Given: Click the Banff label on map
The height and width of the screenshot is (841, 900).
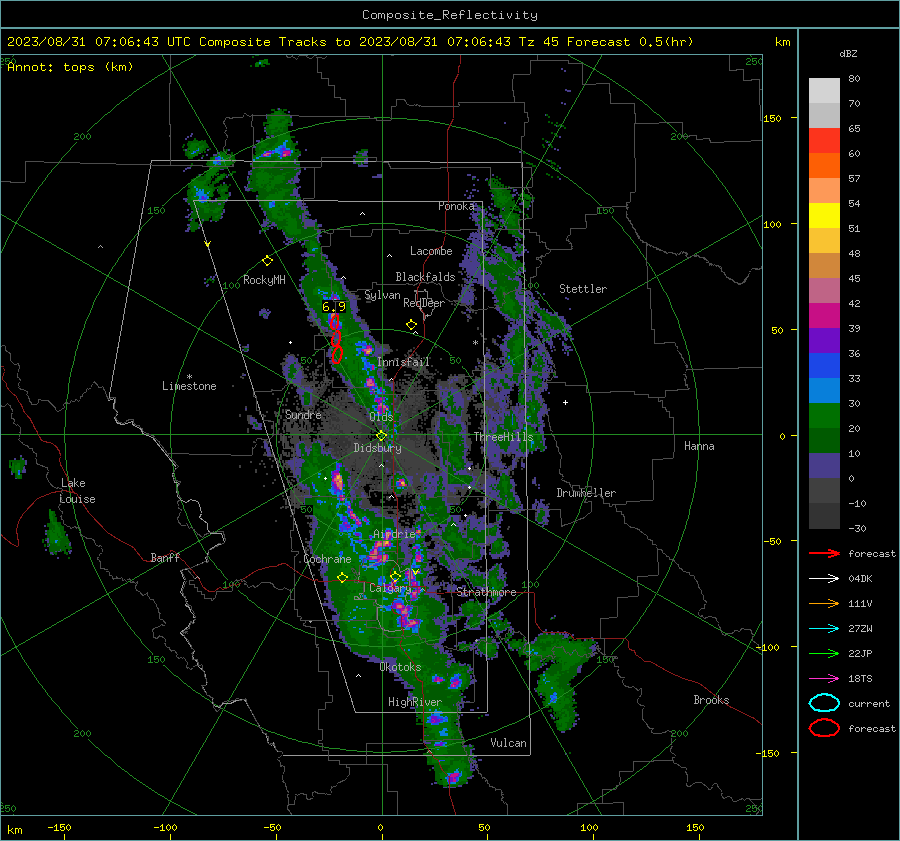Looking at the screenshot, I should point(165,558).
